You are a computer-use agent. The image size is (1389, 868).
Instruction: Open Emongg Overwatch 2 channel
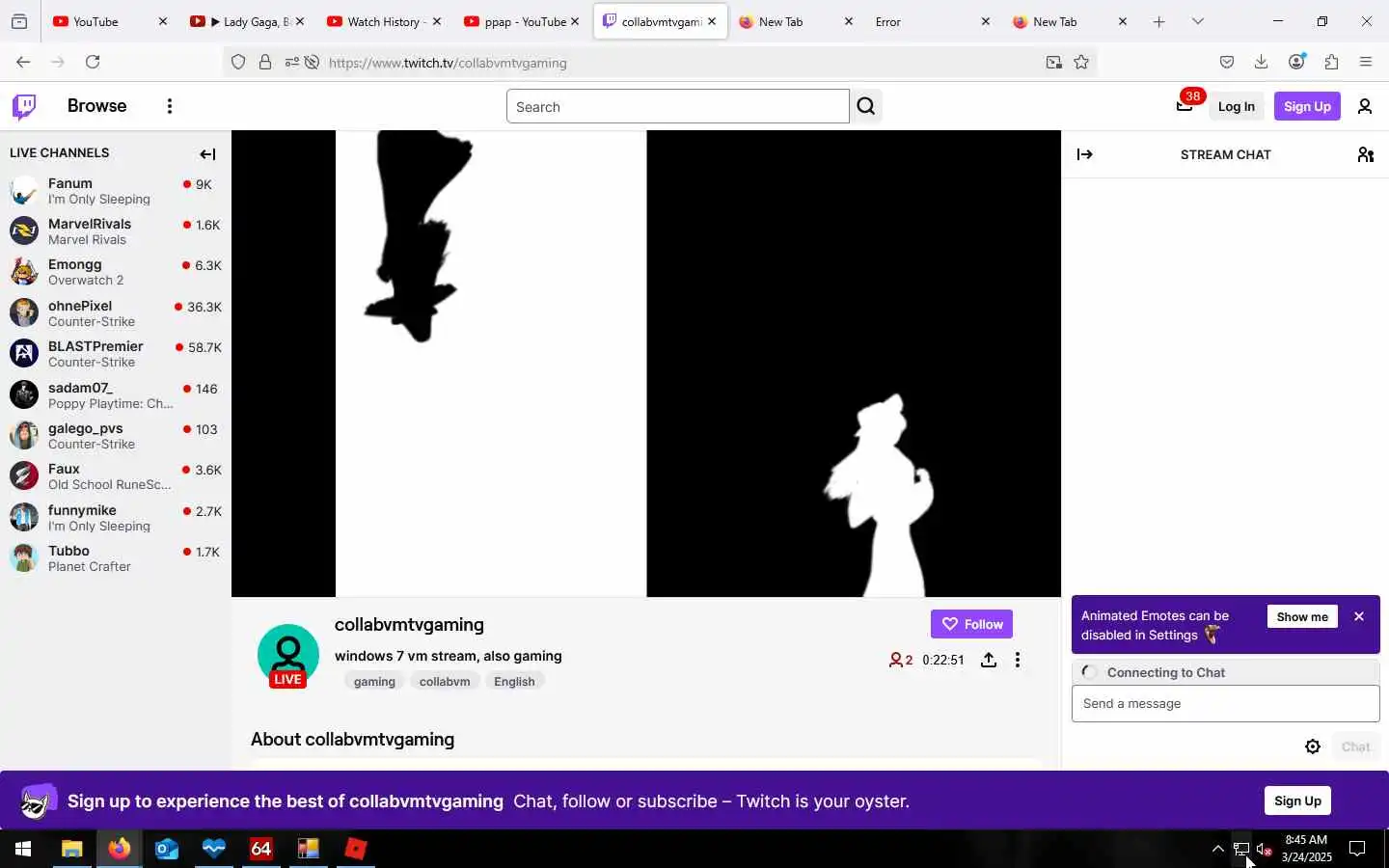(116, 272)
